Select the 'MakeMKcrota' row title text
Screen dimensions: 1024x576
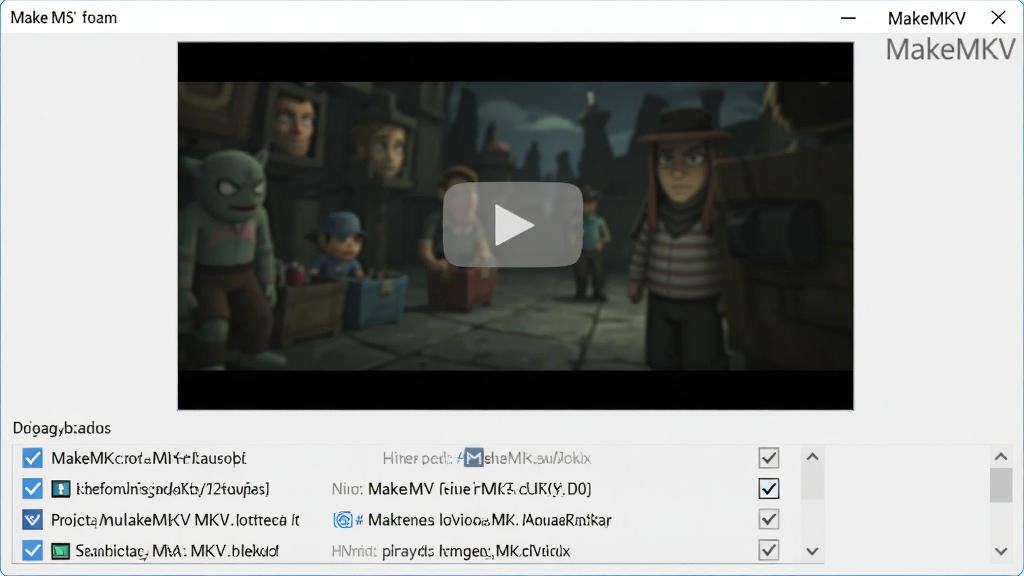click(x=149, y=458)
